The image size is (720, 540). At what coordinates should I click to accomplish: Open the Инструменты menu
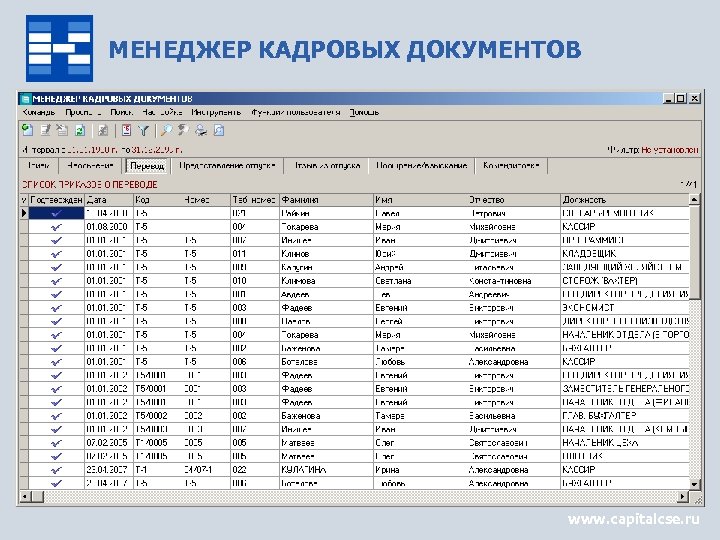point(216,112)
